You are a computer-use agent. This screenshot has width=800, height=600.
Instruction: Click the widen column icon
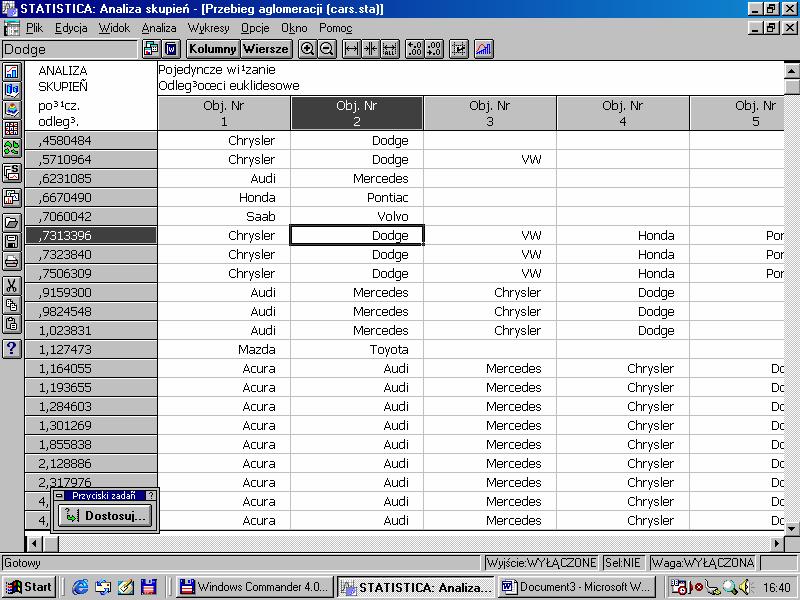point(351,49)
